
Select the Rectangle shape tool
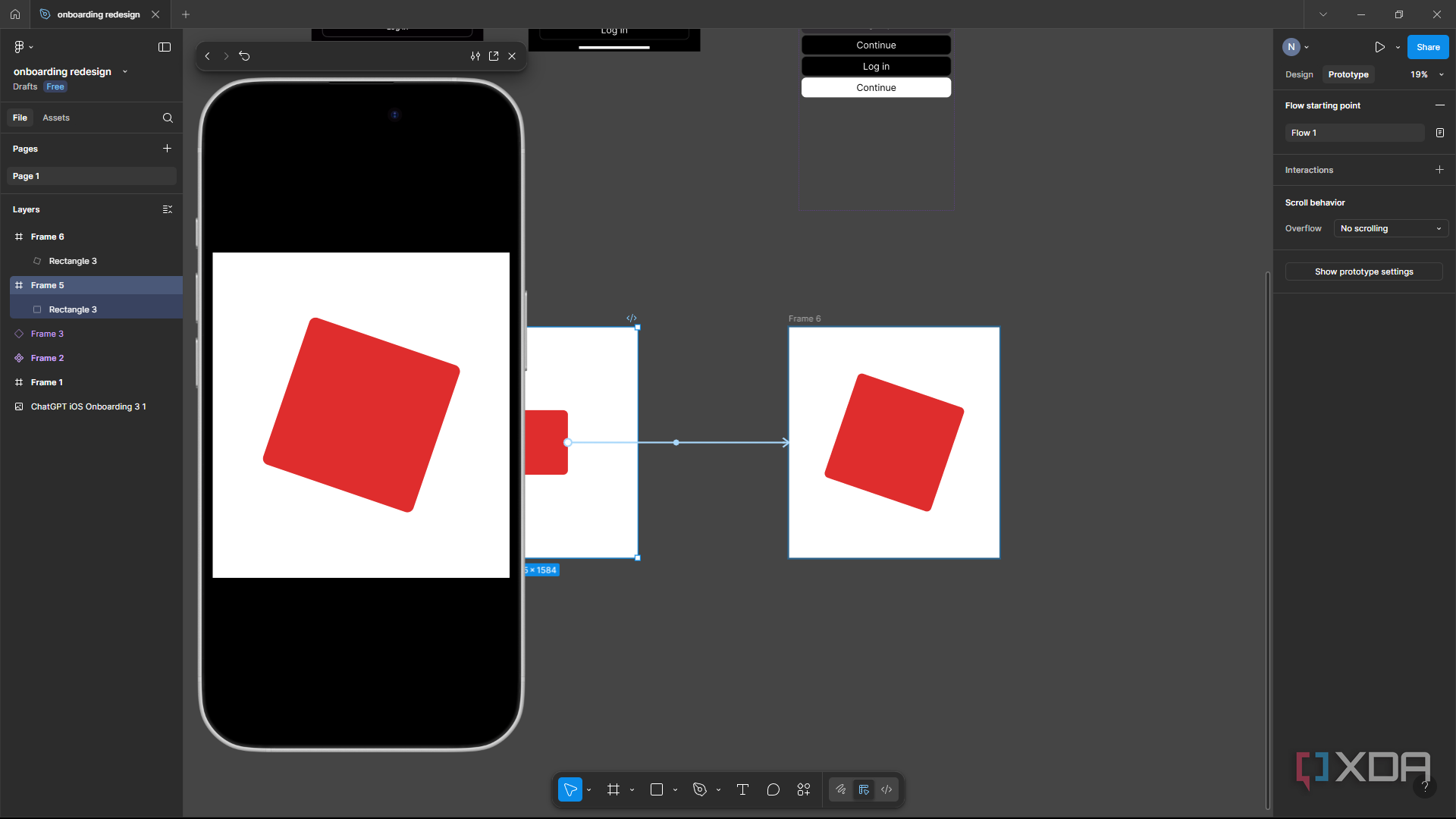[657, 789]
